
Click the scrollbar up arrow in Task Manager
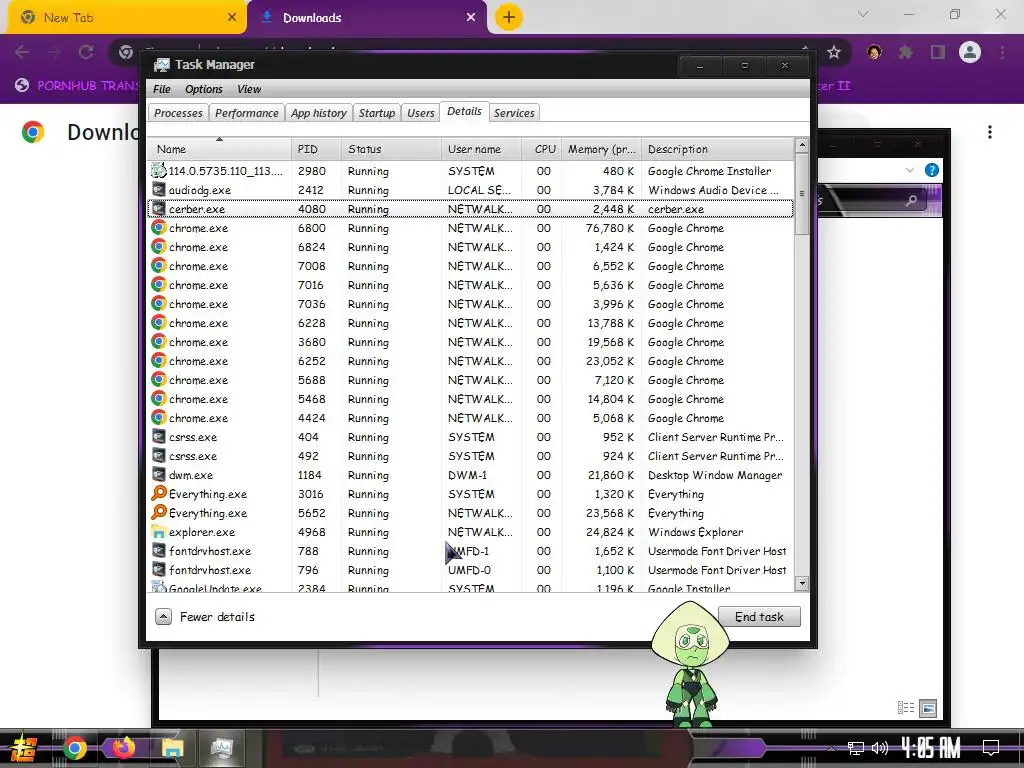point(802,145)
